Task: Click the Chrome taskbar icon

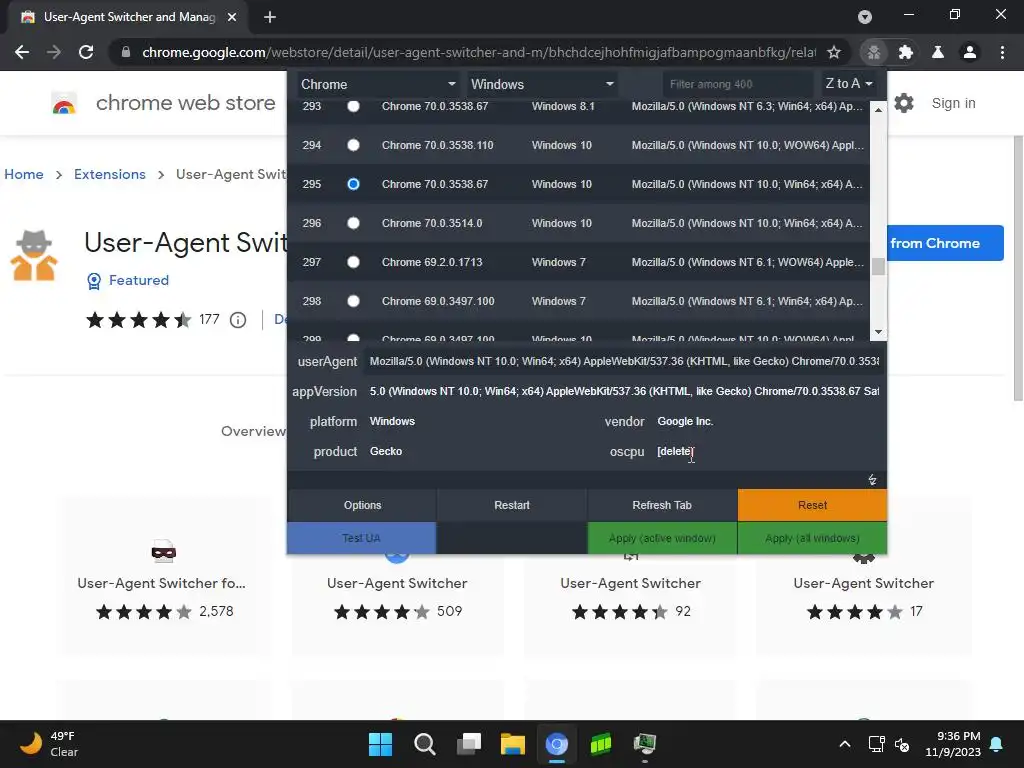Action: [x=556, y=744]
